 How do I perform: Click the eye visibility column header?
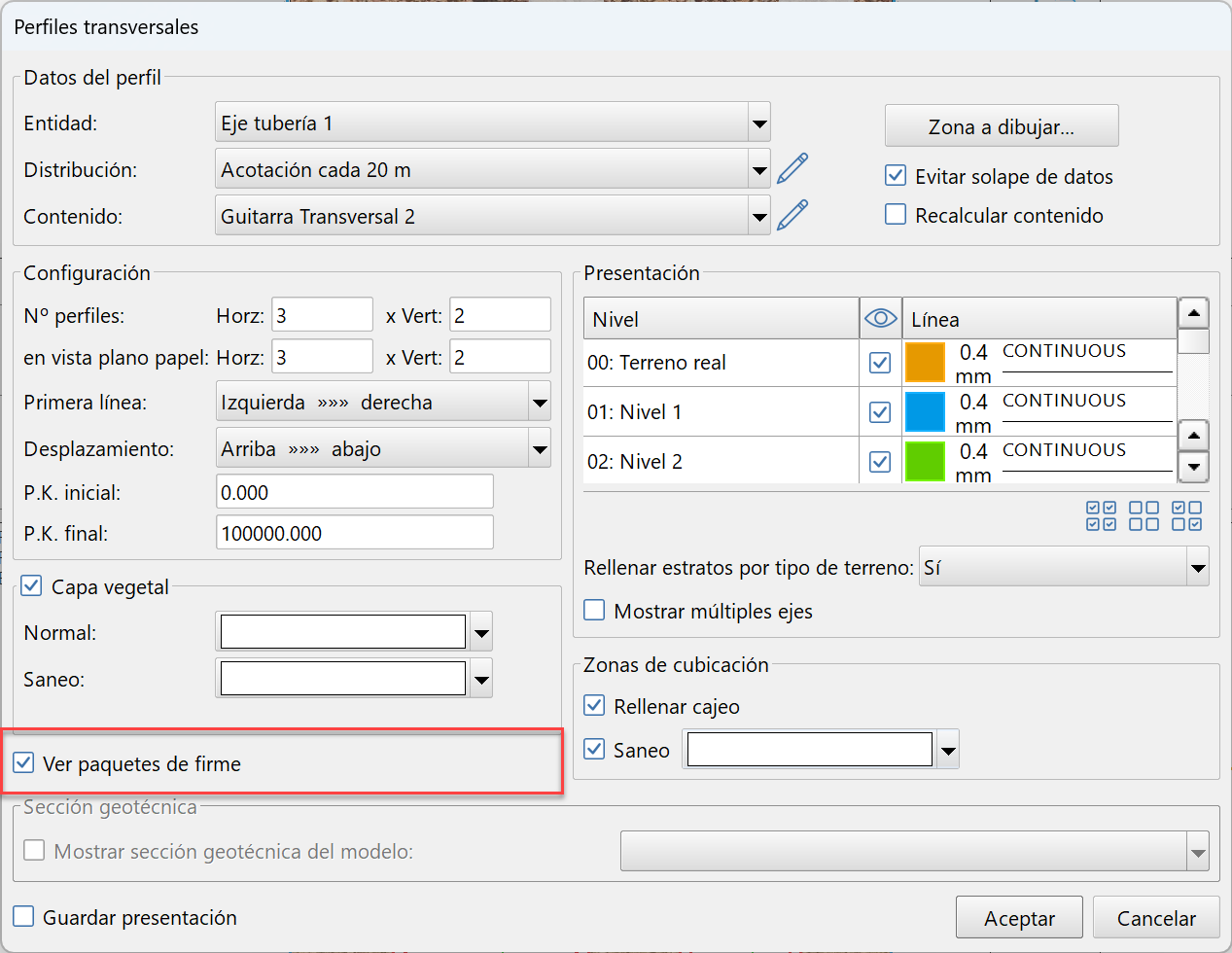[880, 318]
